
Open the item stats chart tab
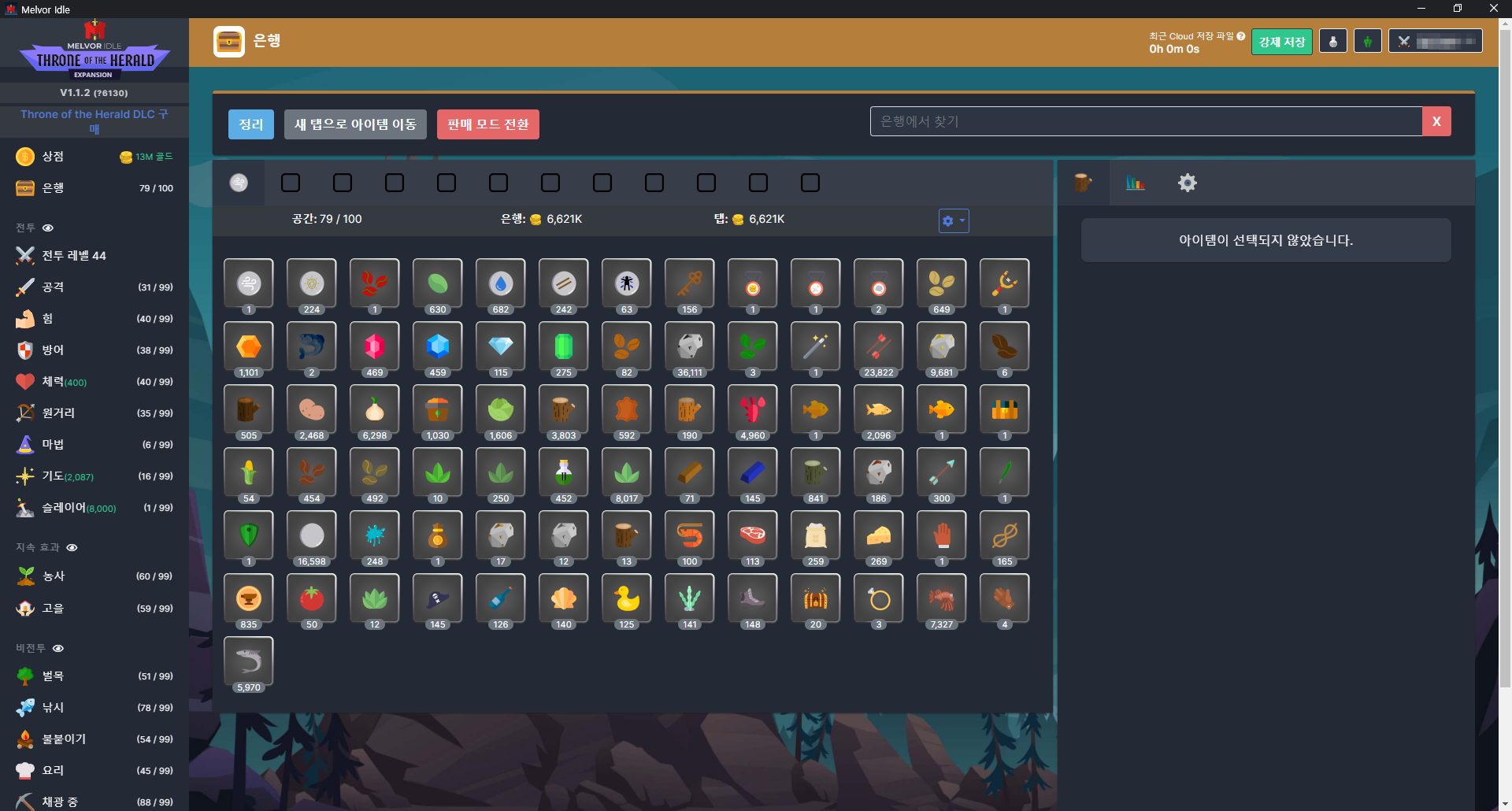coord(1135,183)
